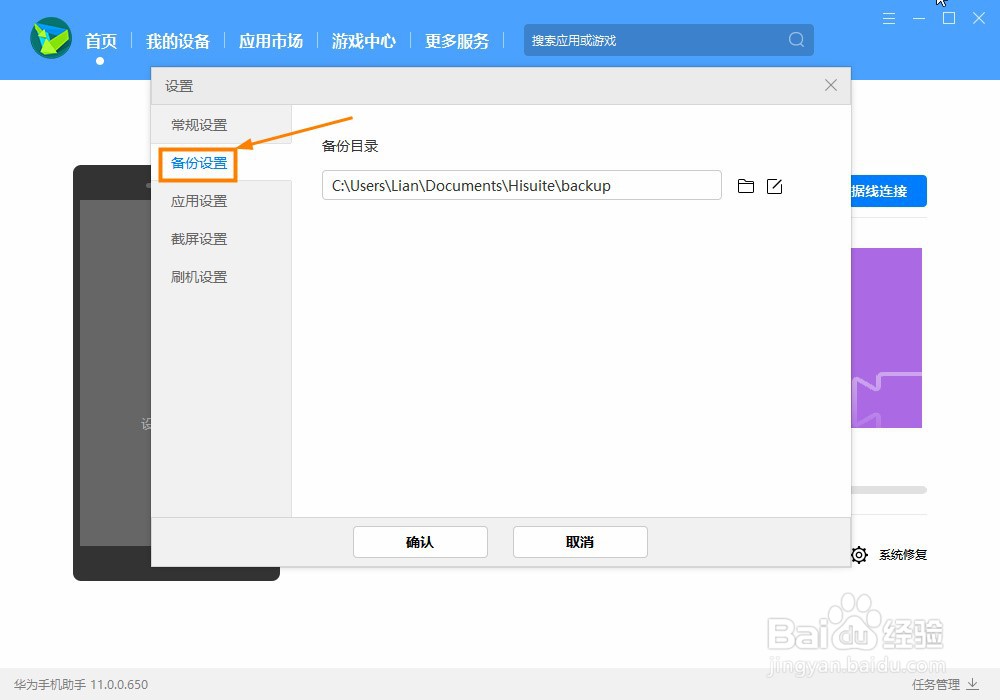Click the edit backup path icon

point(774,186)
